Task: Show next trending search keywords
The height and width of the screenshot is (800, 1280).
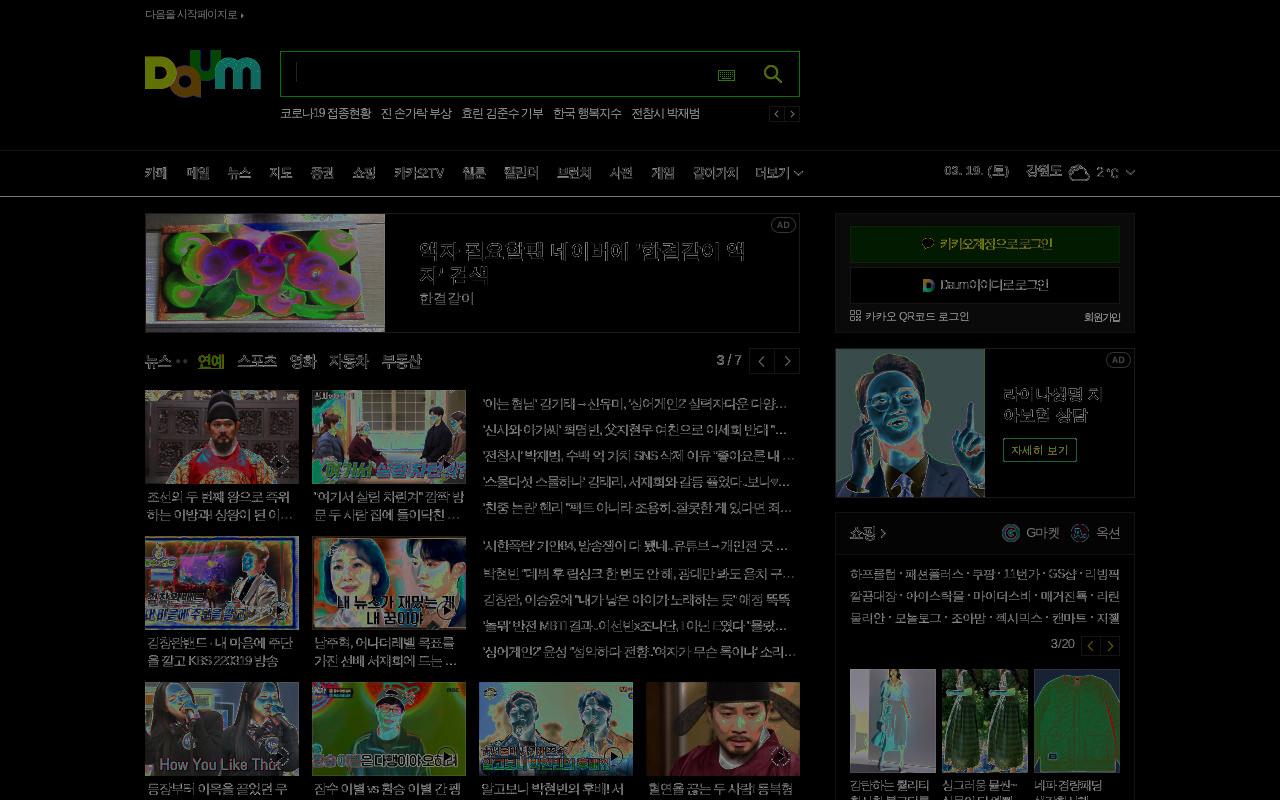Action: (792, 114)
